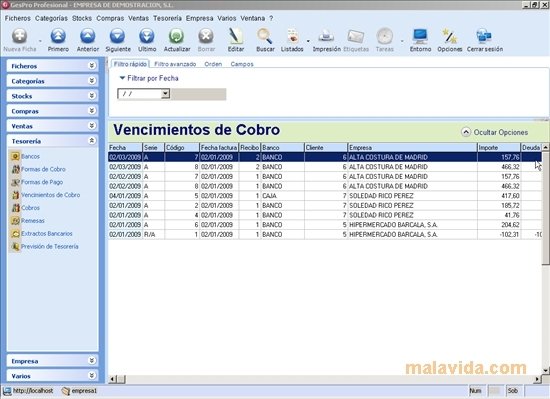The image size is (550, 399).
Task: Open the Ventana menu
Action: 253,18
